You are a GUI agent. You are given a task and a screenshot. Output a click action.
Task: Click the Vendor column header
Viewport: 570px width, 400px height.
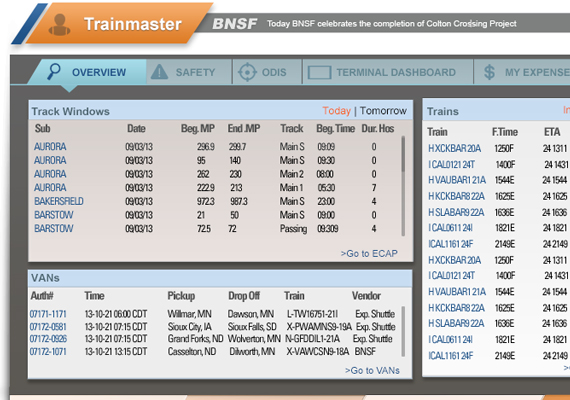click(x=366, y=296)
